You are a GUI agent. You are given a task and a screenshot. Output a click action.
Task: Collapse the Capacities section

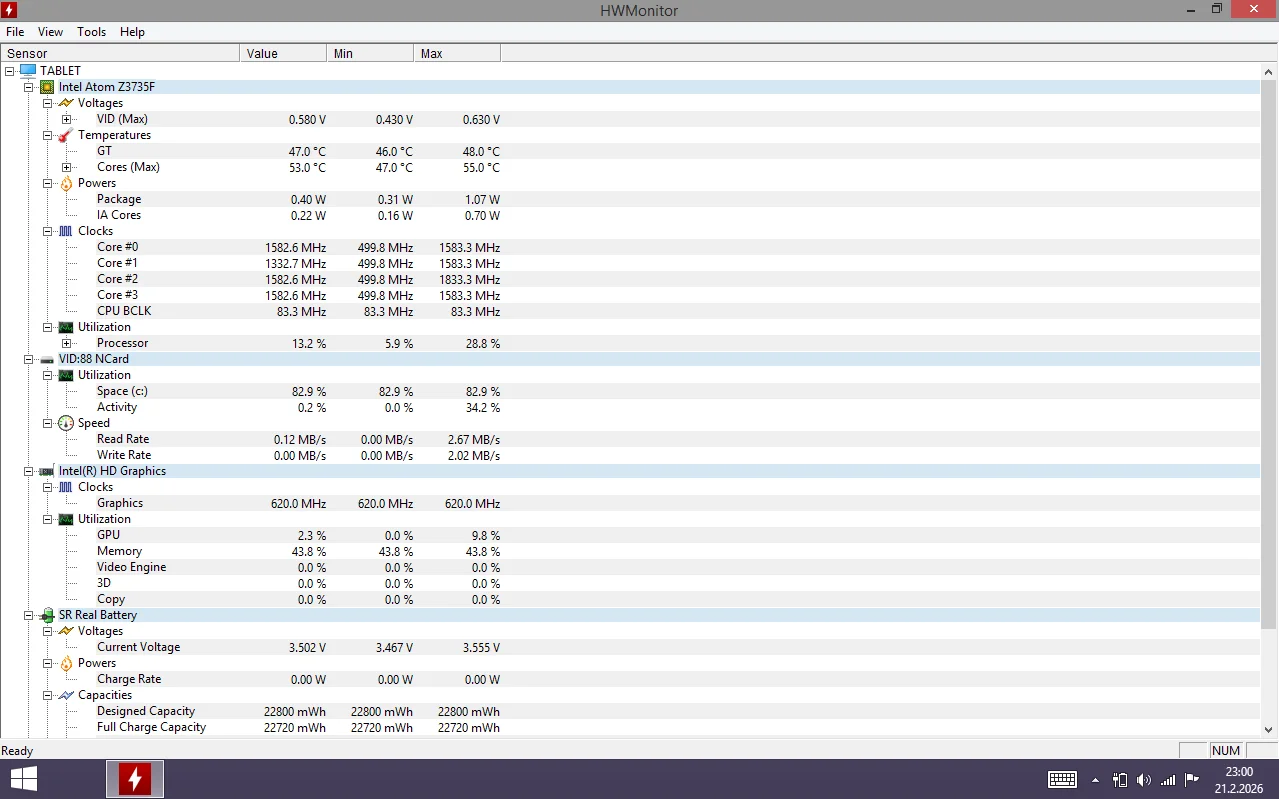[x=48, y=695]
